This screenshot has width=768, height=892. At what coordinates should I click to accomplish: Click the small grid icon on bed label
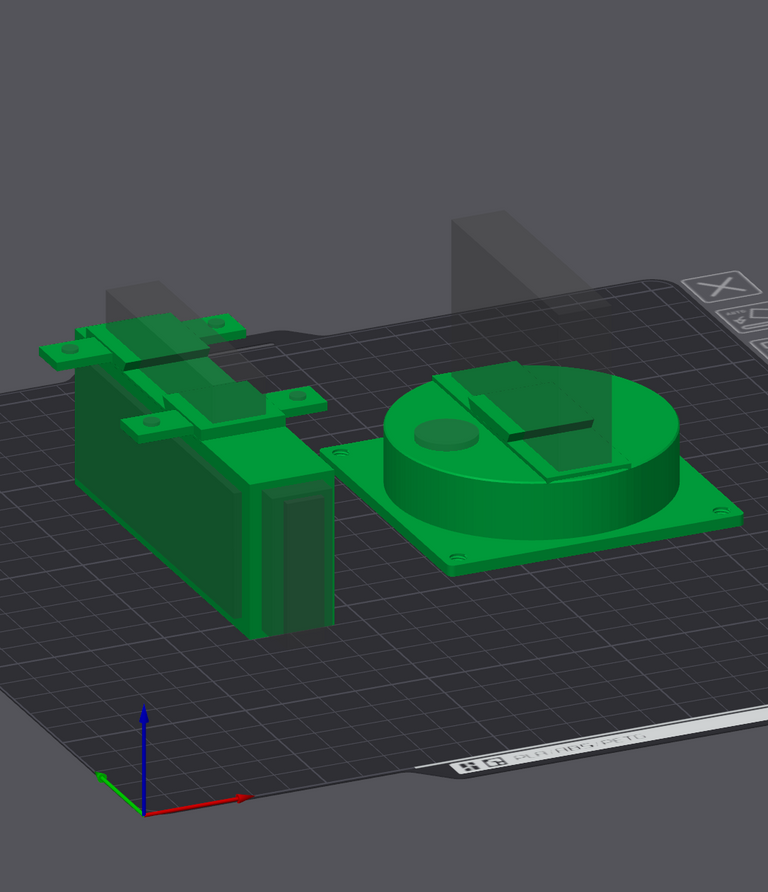[x=466, y=767]
